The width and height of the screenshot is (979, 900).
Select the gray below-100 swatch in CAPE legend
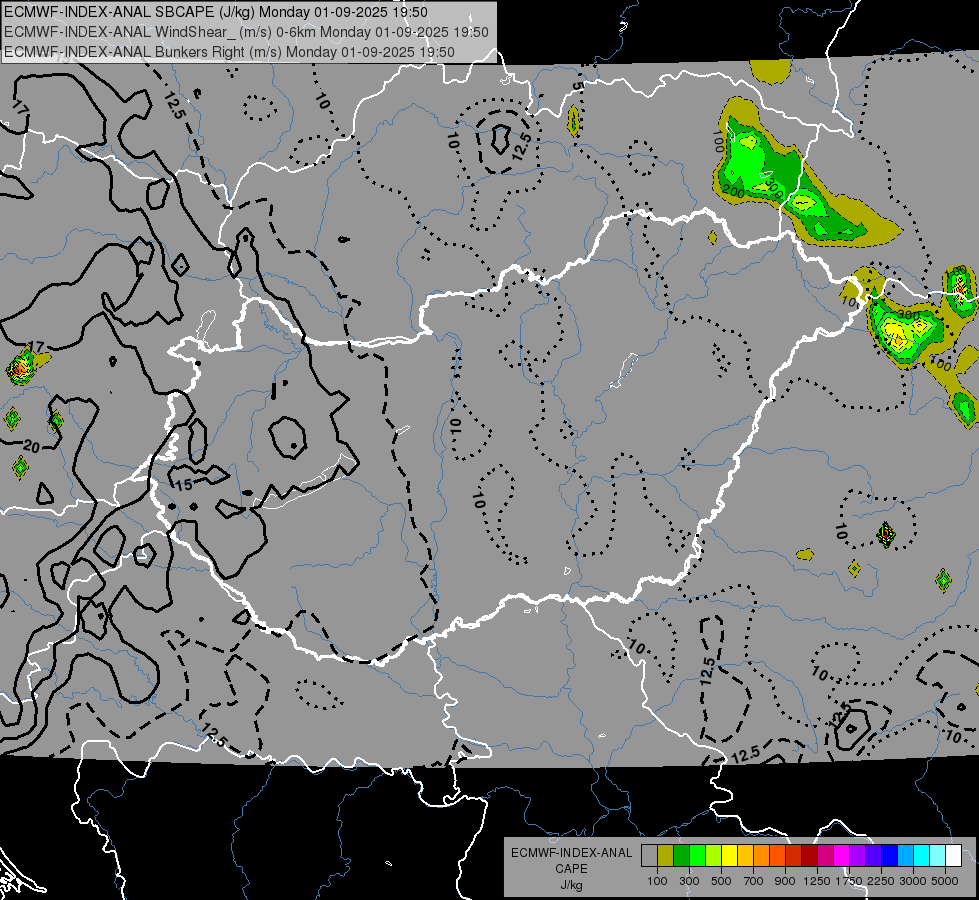649,855
